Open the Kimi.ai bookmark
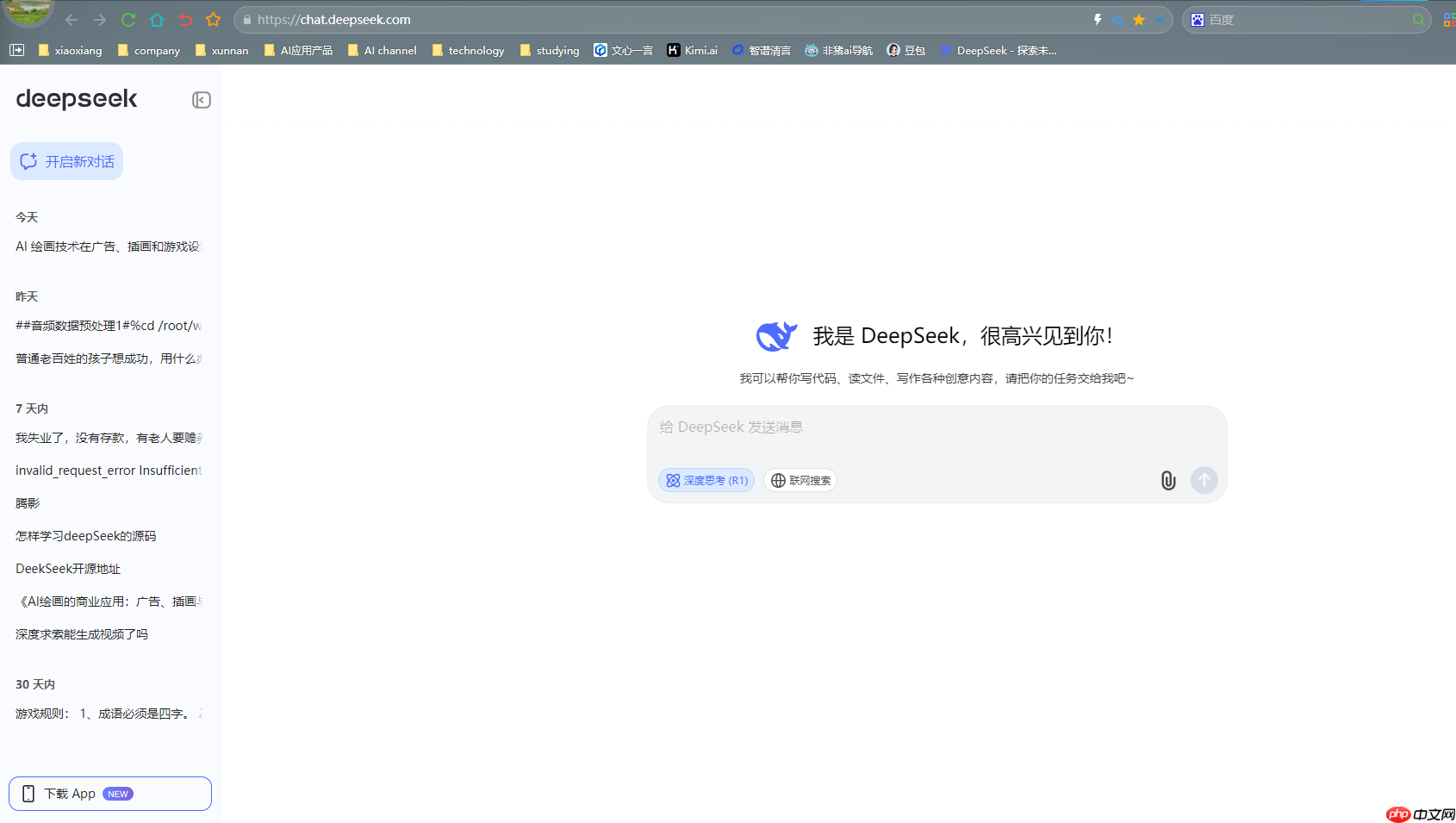Screen dimensions: 1456x823 pos(690,50)
